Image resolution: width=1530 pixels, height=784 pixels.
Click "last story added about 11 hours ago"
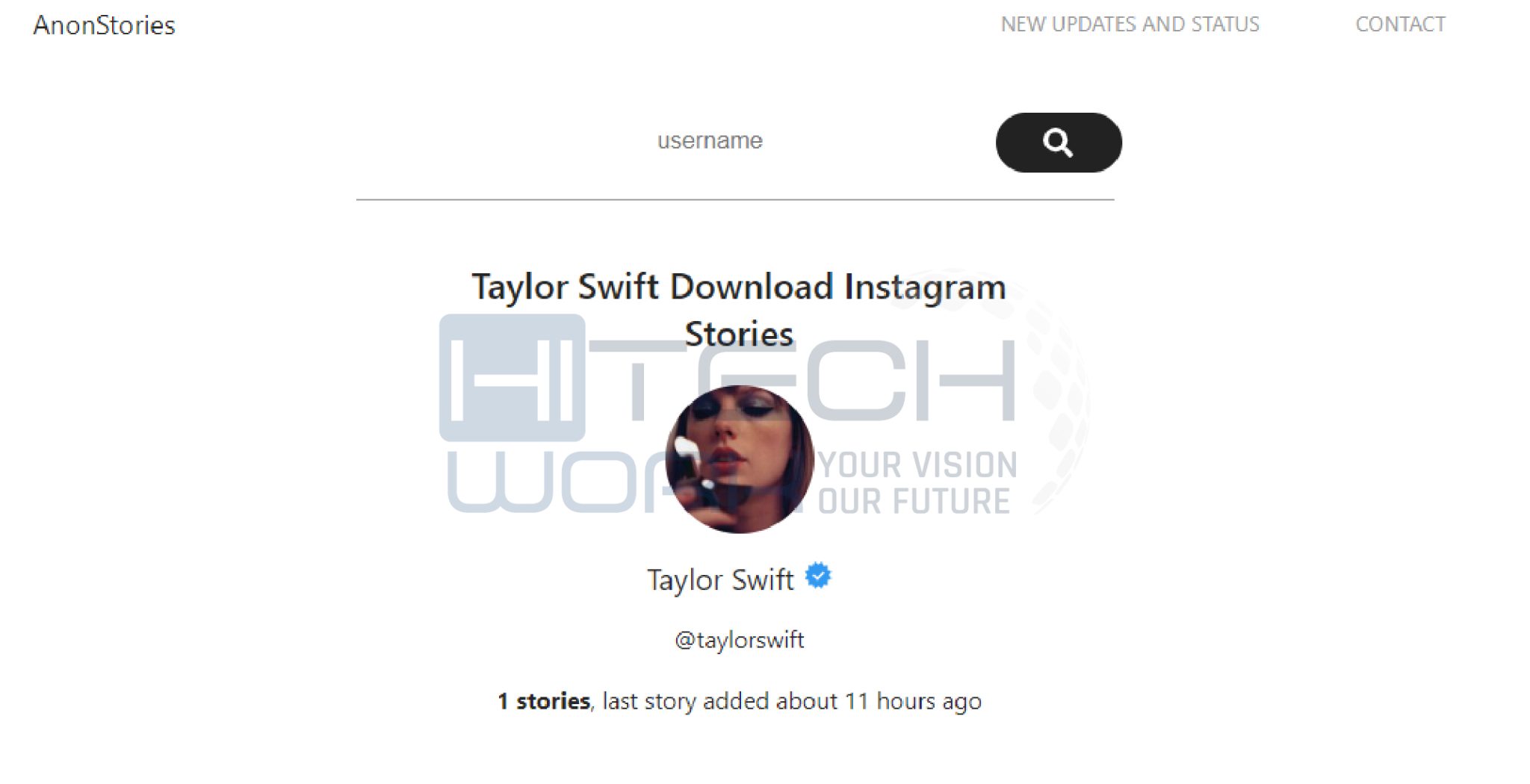point(792,701)
